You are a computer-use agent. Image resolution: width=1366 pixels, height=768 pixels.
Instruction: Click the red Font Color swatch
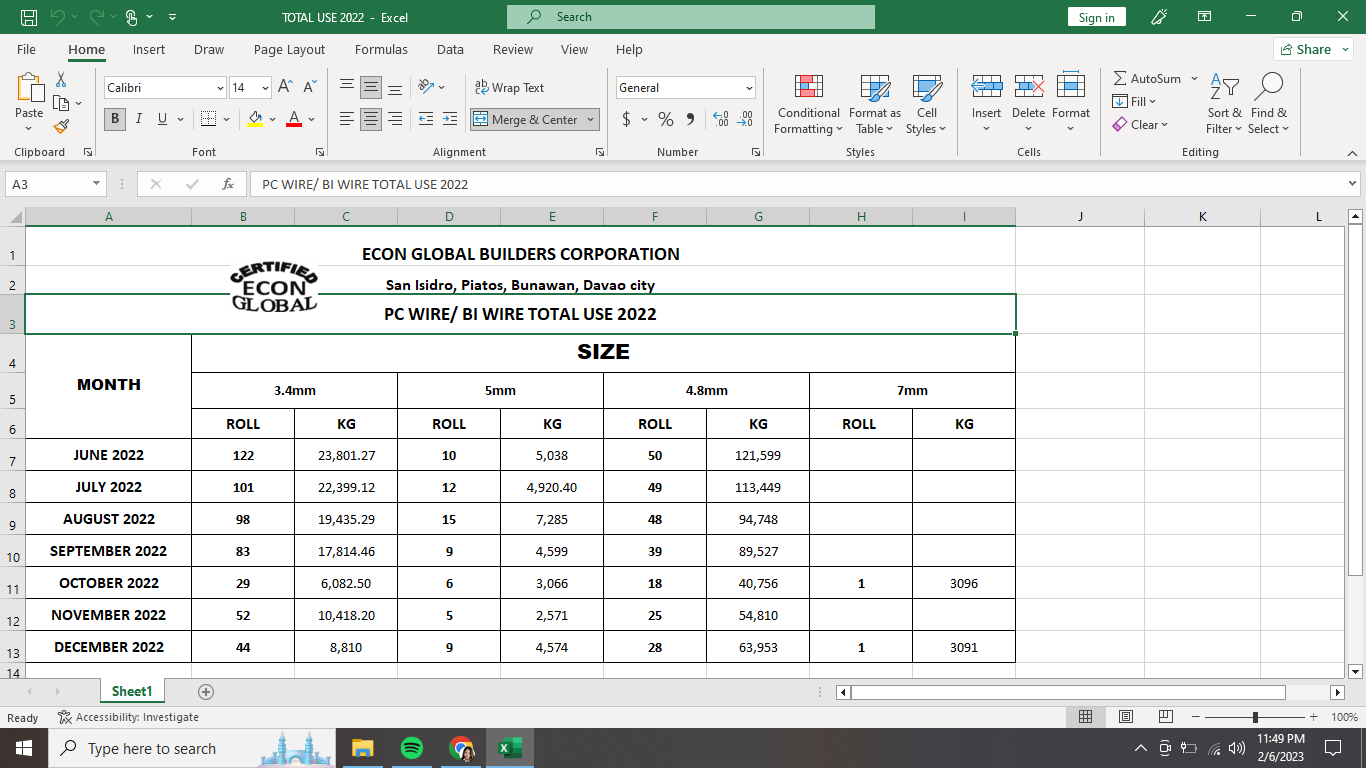[294, 119]
